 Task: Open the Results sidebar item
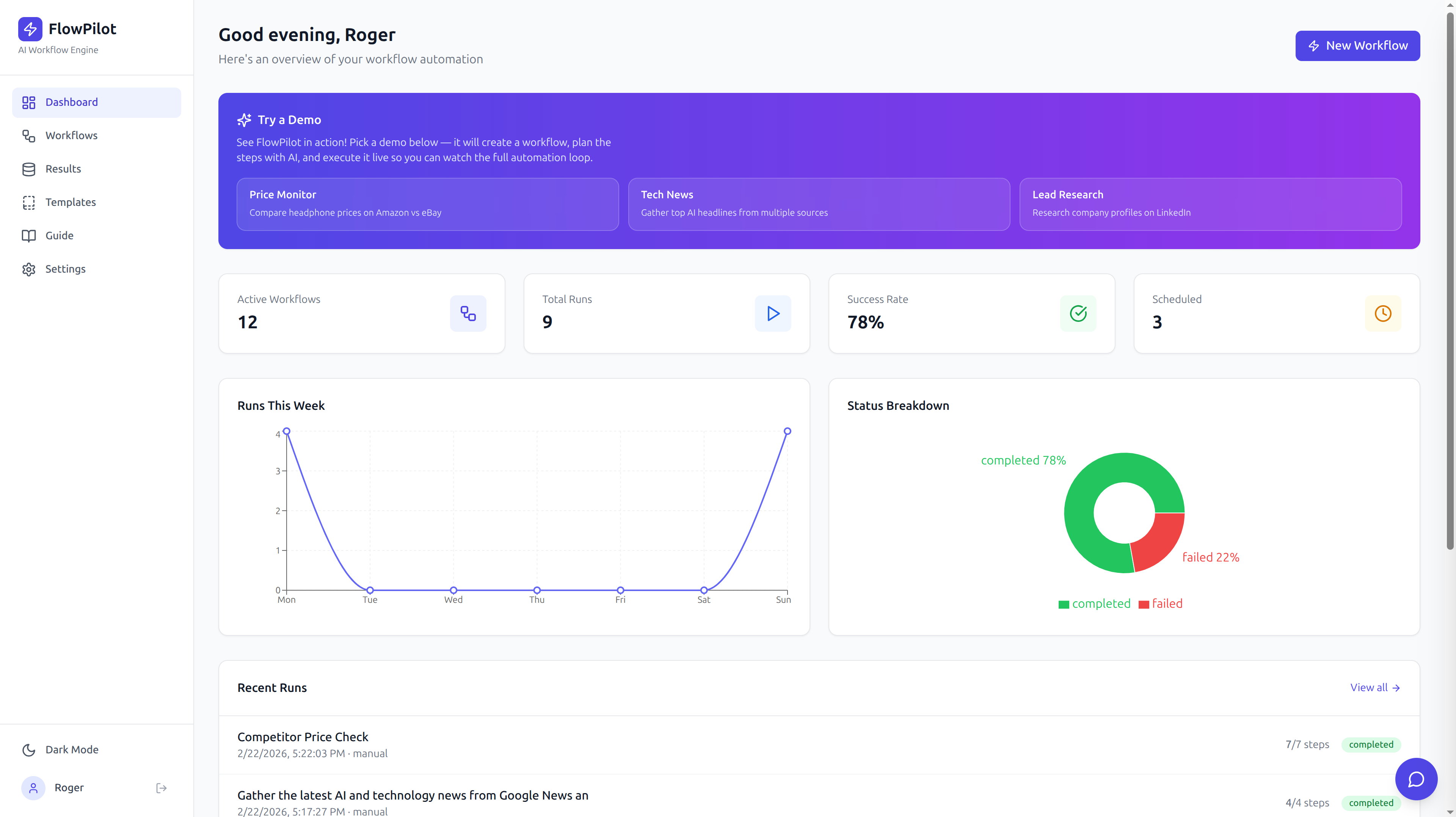pos(63,169)
